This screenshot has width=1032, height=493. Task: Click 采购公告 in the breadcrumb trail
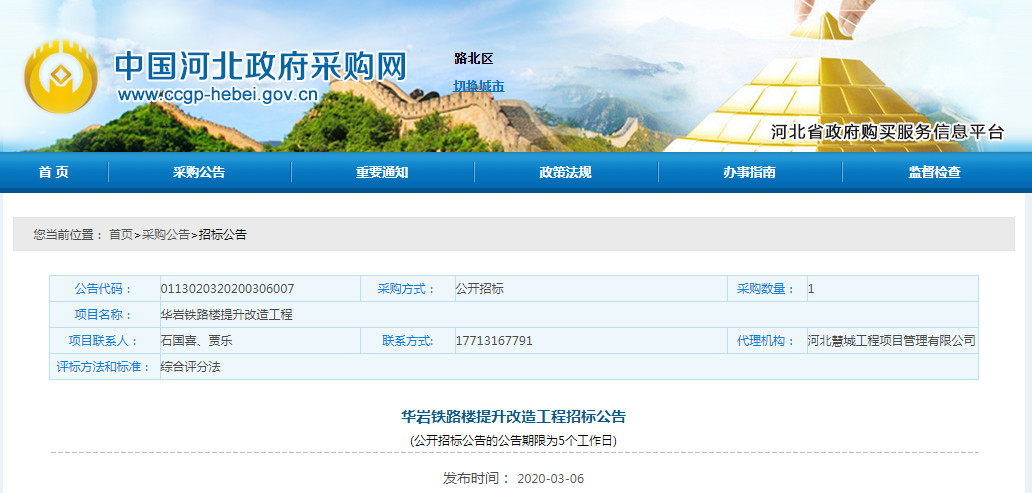click(165, 234)
